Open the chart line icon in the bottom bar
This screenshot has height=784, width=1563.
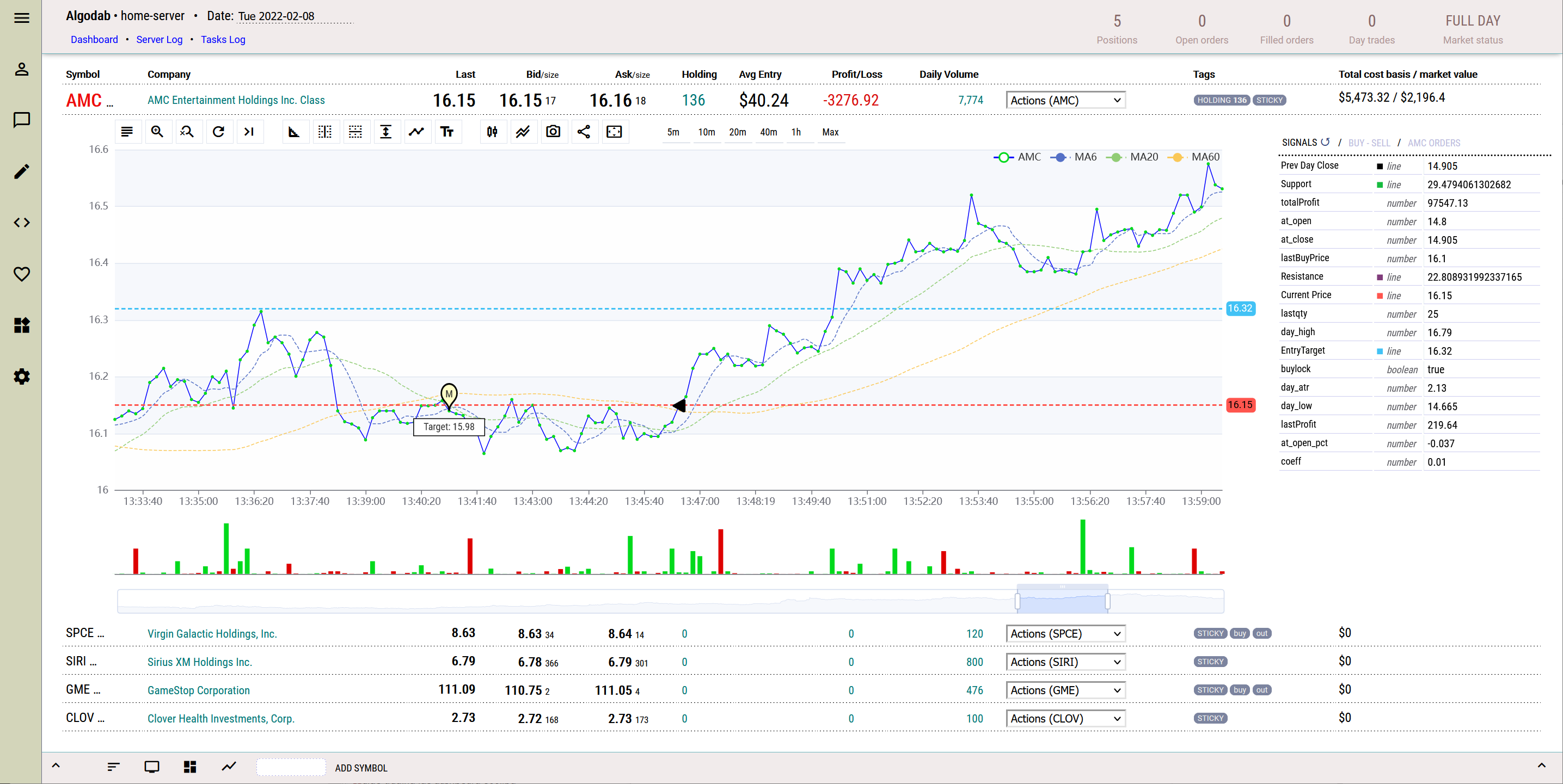click(229, 767)
